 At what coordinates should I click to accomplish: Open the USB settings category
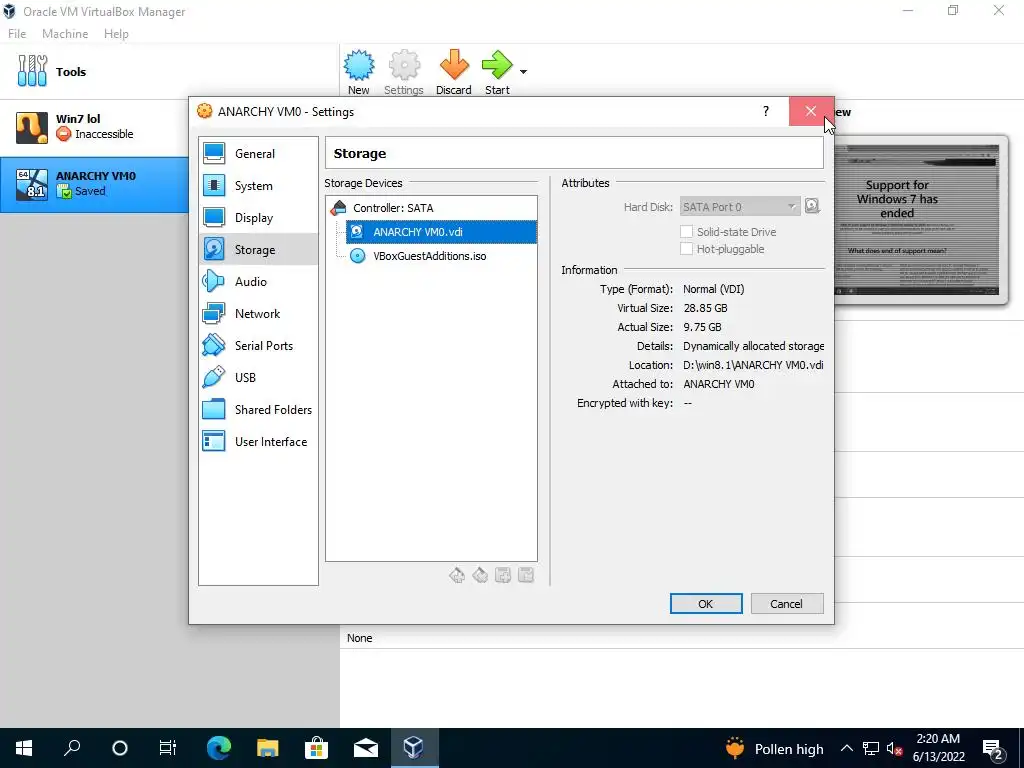pyautogui.click(x=258, y=377)
